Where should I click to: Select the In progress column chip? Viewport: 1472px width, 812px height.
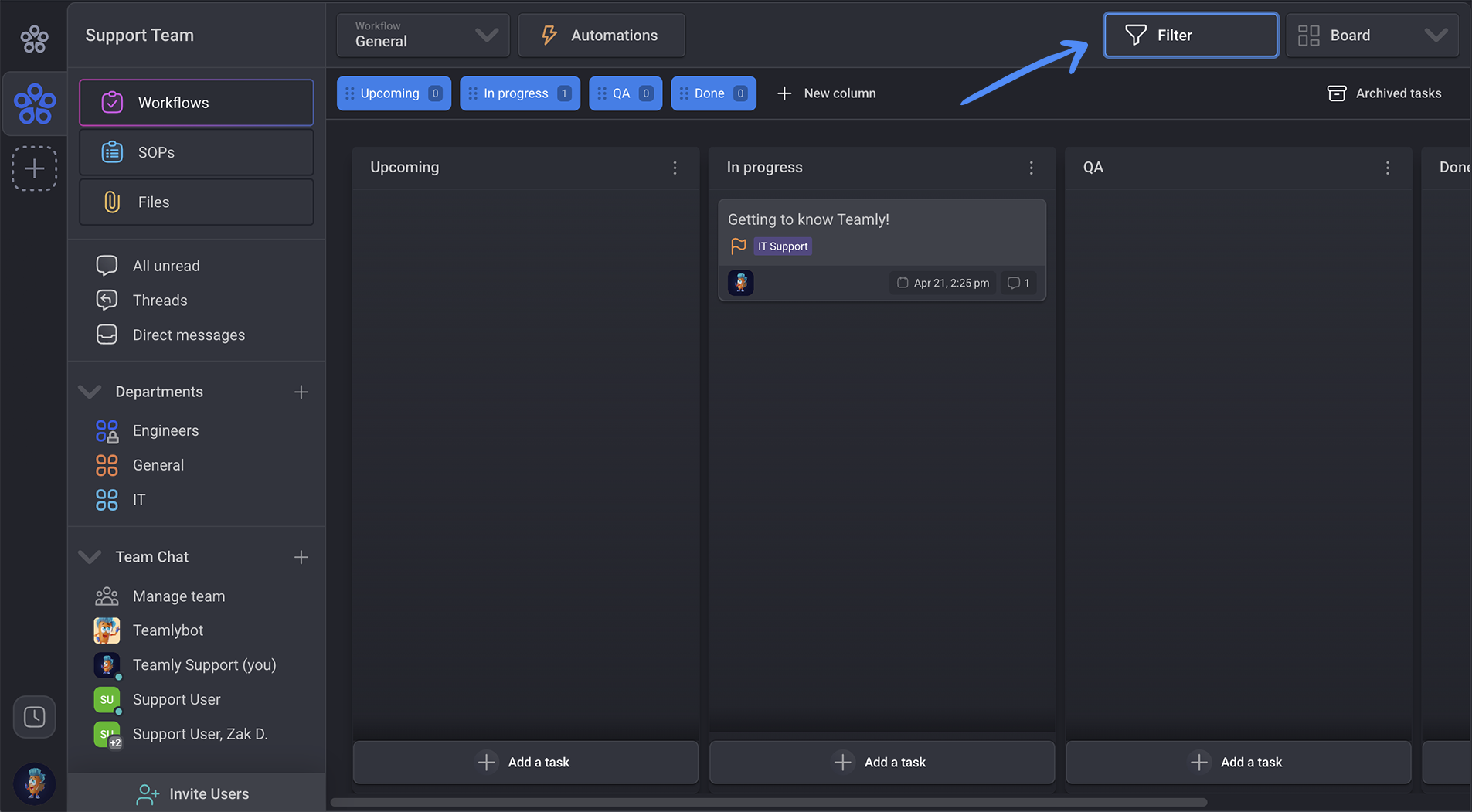(520, 93)
